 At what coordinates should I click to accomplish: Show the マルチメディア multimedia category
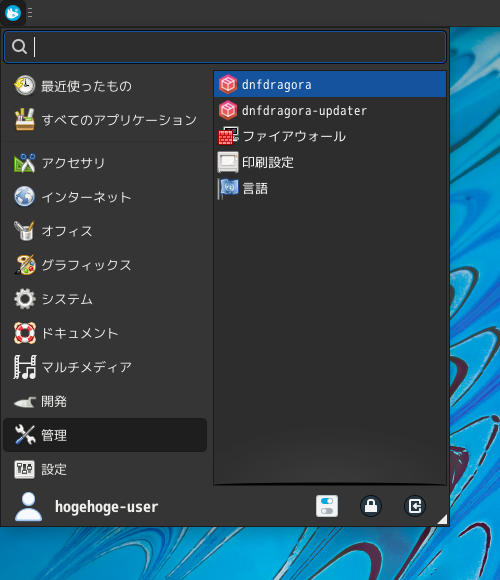click(x=105, y=367)
